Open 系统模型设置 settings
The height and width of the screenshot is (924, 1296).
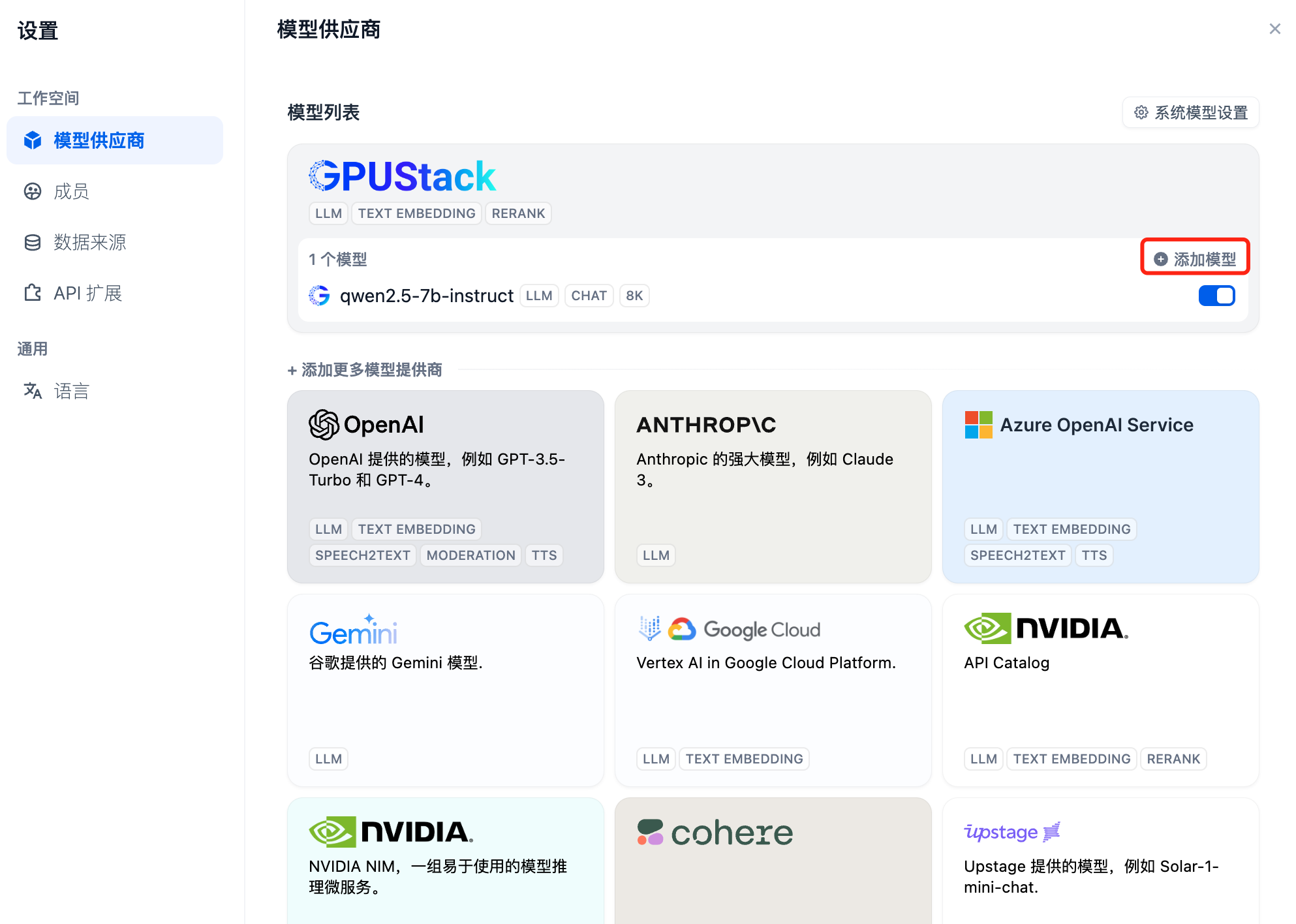coord(1190,112)
